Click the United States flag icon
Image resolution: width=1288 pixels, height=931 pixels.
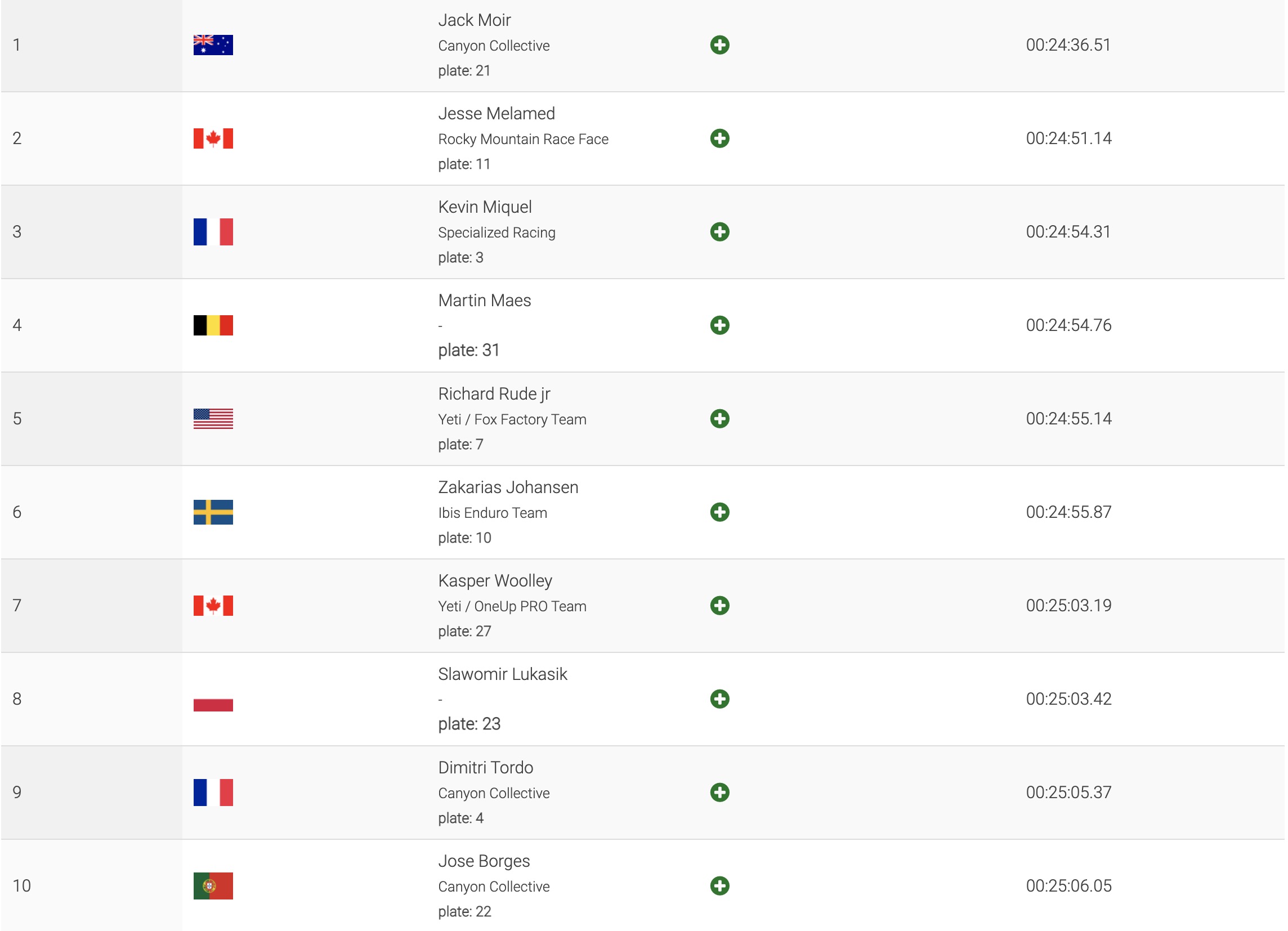pos(213,419)
